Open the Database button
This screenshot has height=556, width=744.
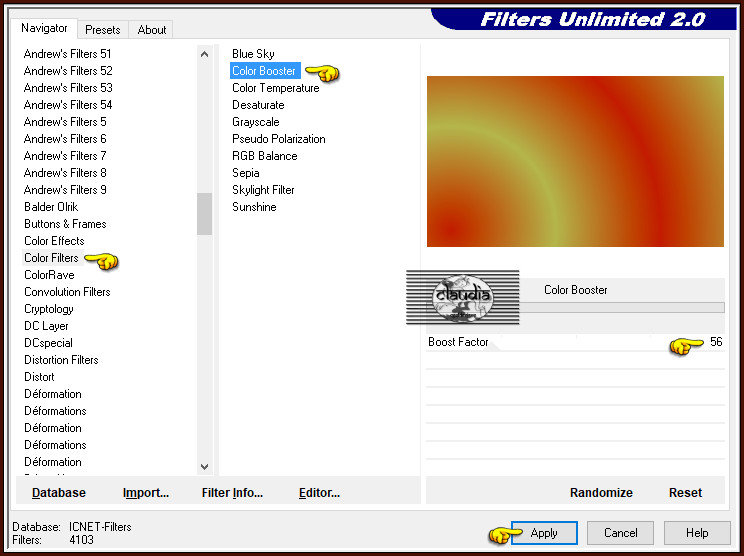pos(59,493)
